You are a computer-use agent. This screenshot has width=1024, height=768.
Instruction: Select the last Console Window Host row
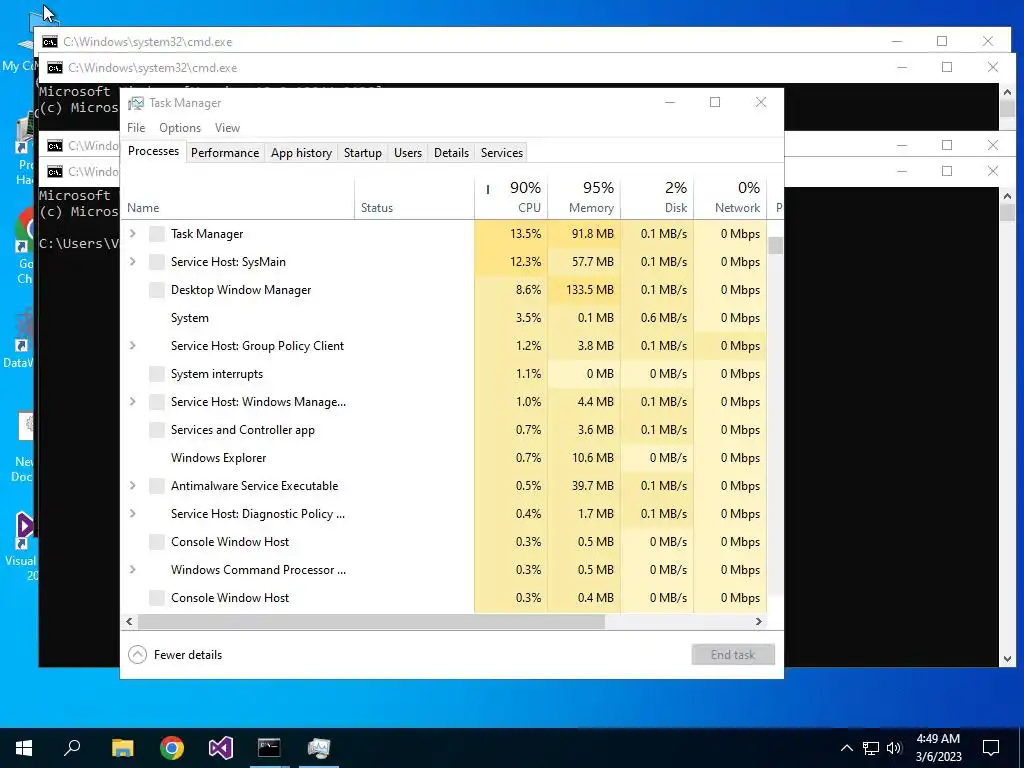[x=444, y=598]
